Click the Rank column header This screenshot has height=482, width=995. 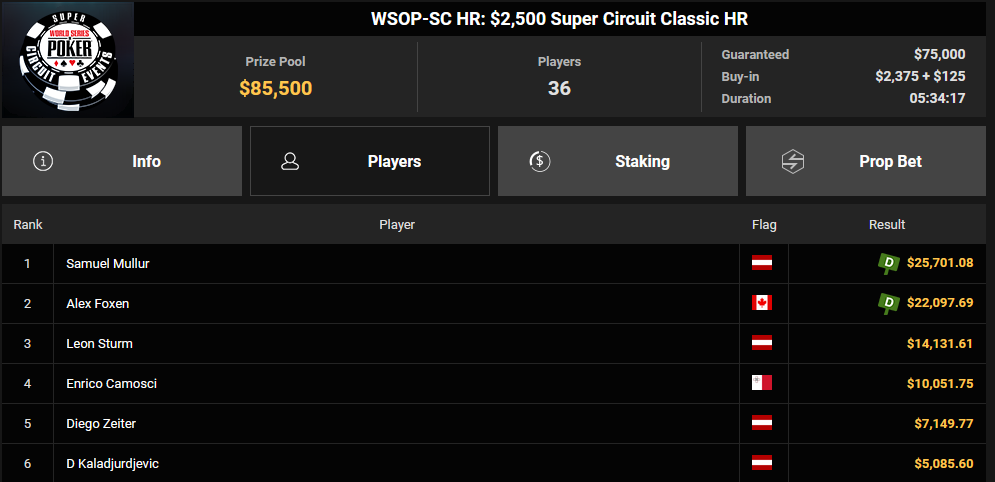click(x=28, y=225)
